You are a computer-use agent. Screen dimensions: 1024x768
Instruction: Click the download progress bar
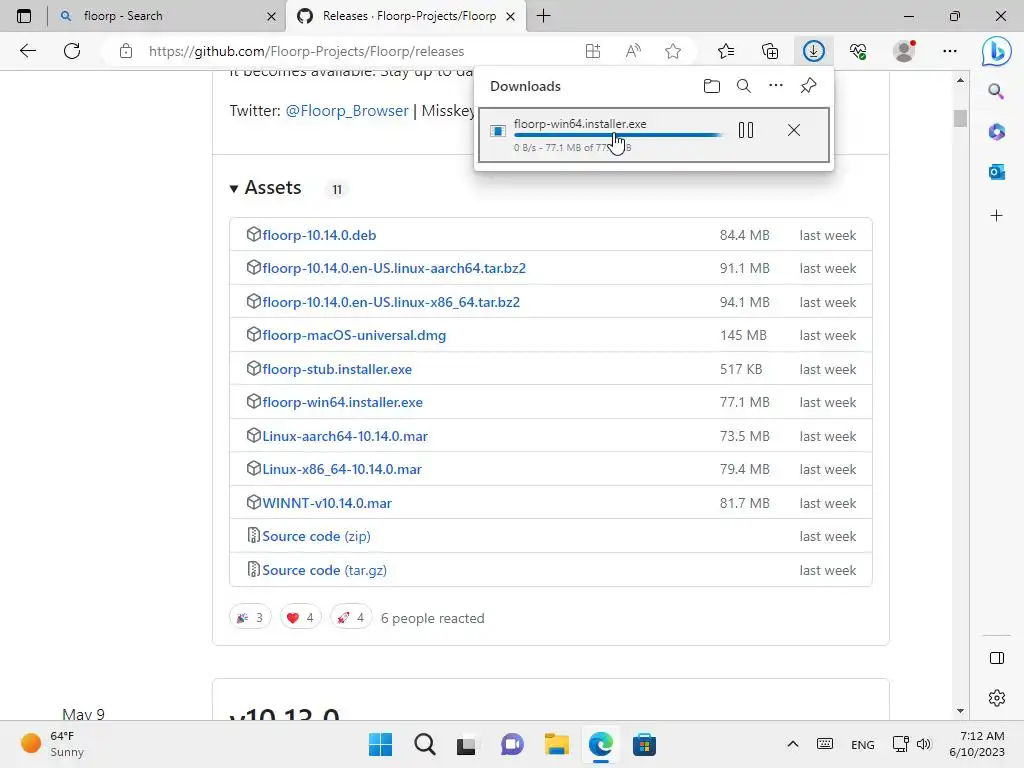[618, 135]
